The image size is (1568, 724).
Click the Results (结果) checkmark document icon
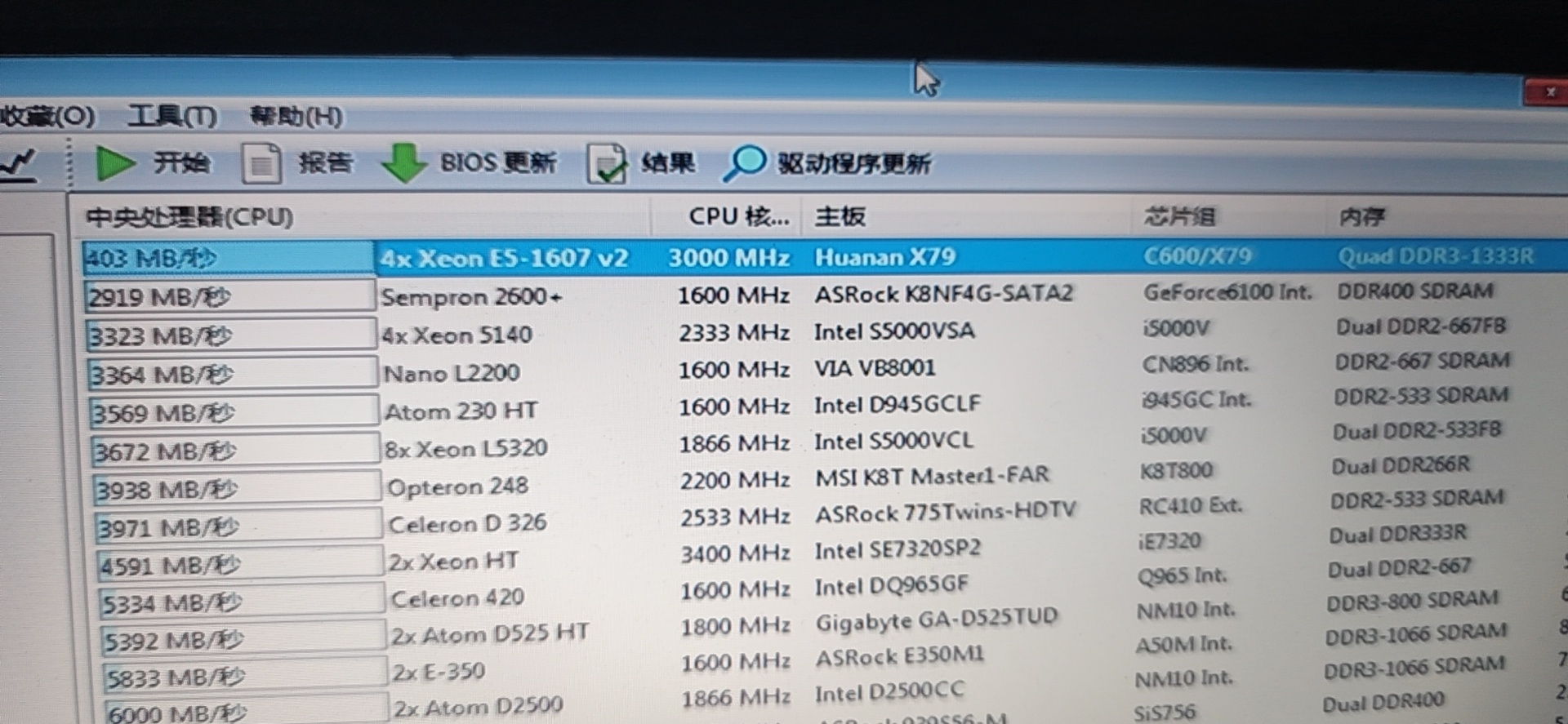[607, 162]
